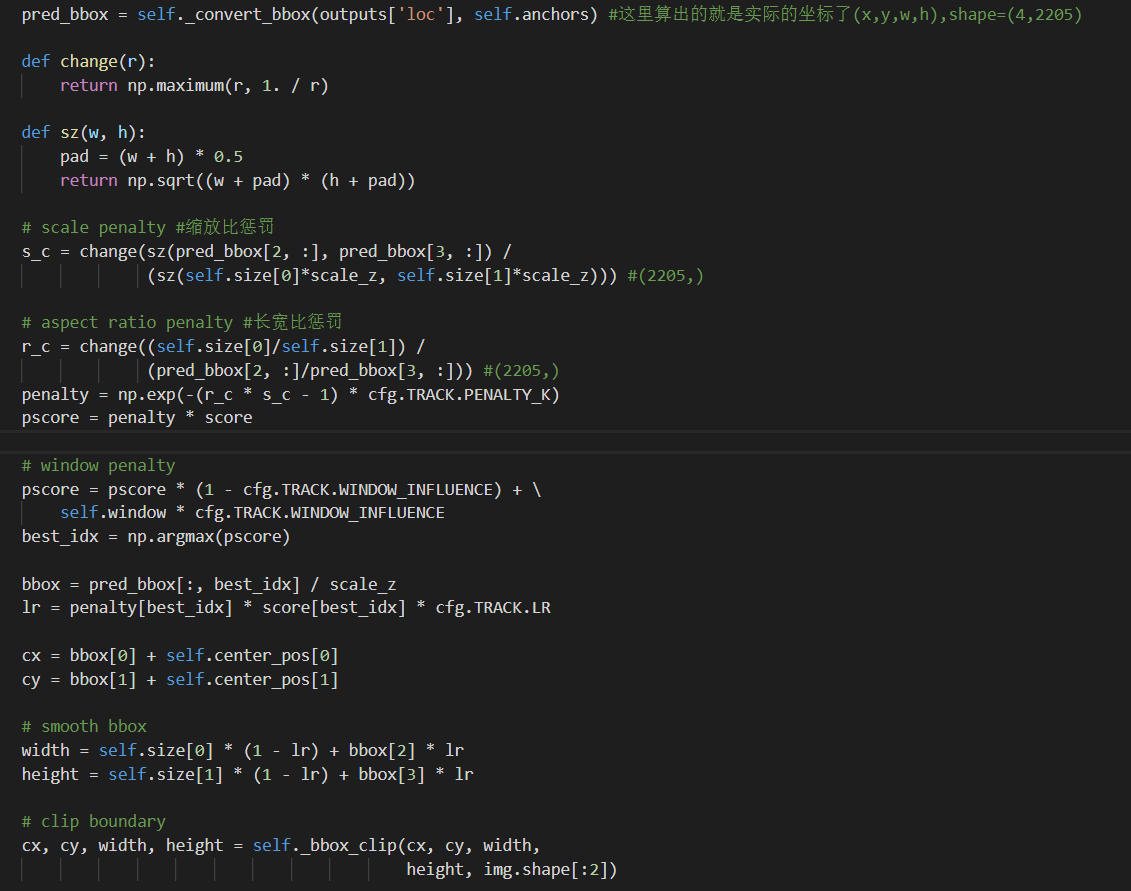Screen dimensions: 1131x891
Task: Click 'cy = bbox[1] + self.center_pos[1]' line
Action: click(x=180, y=680)
